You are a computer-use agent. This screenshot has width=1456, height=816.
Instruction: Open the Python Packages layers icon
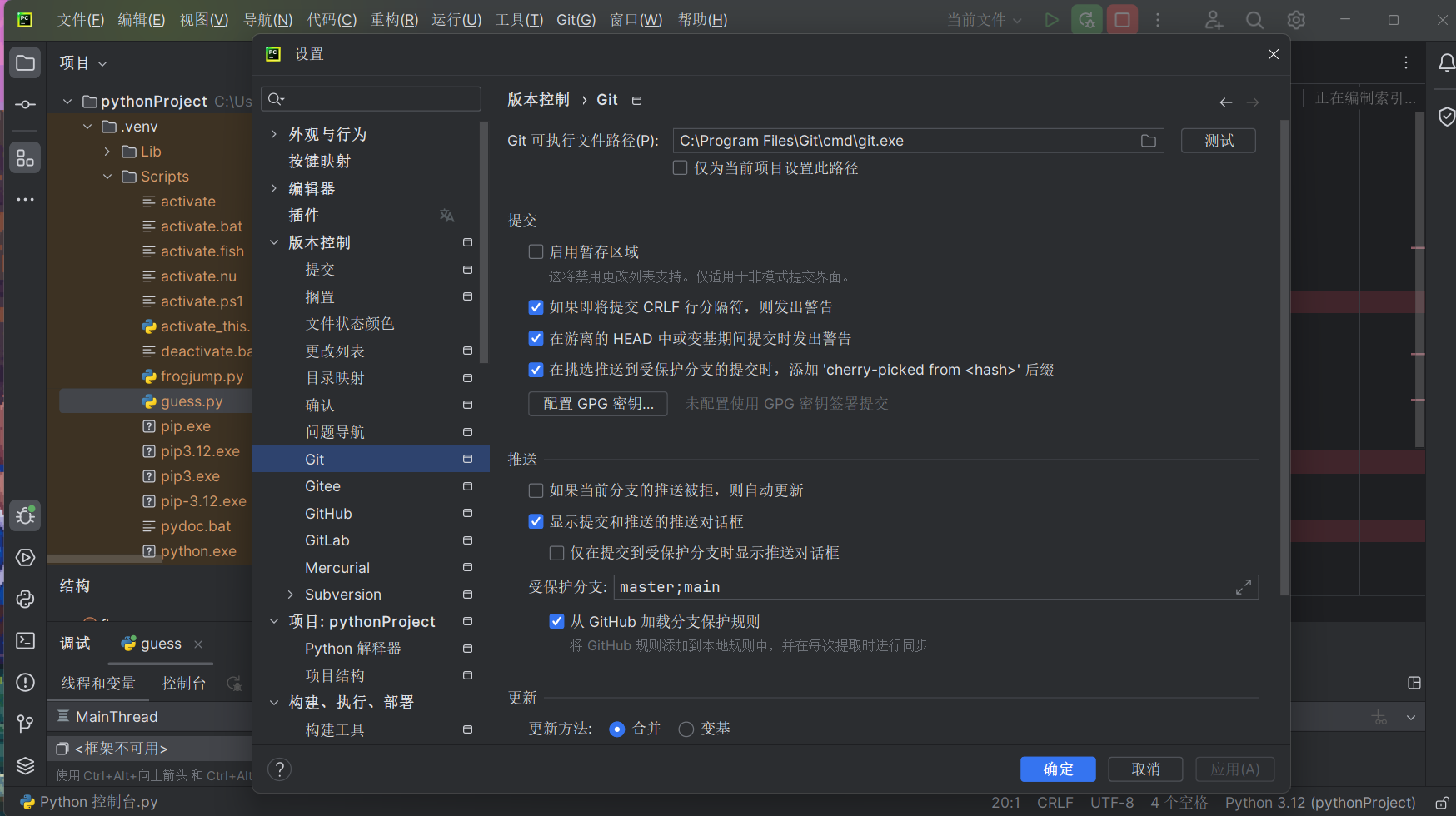click(x=26, y=766)
